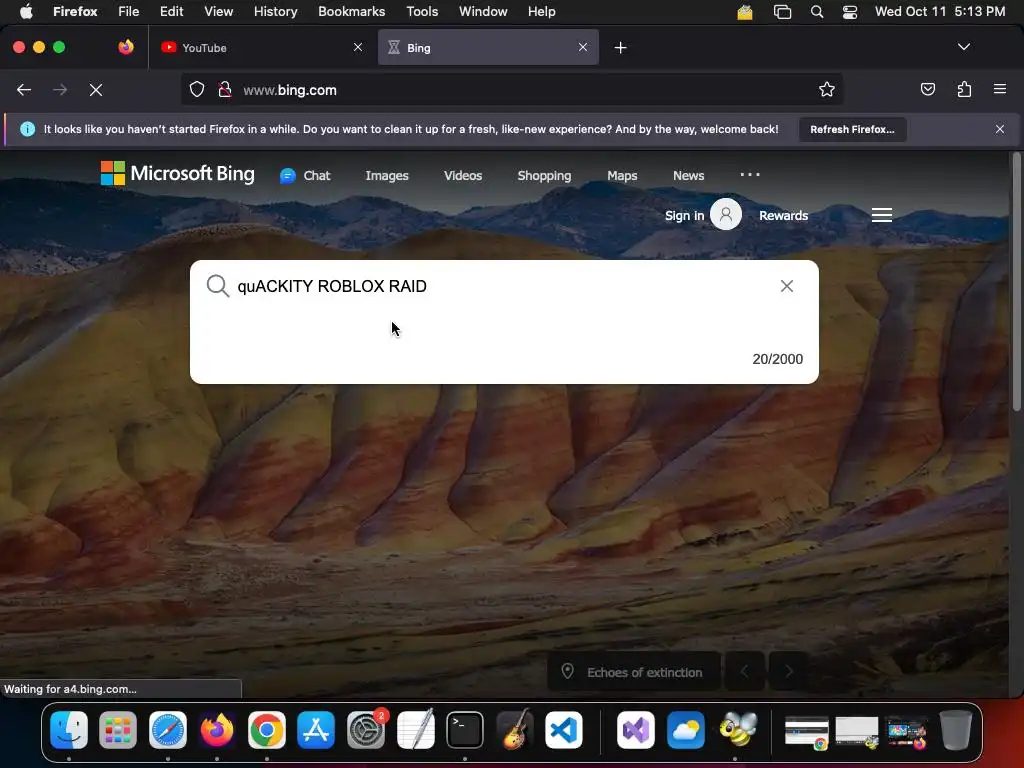Screen dimensions: 1024x768
Task: Open the Firefox View pinned icon
Action: click(x=126, y=47)
